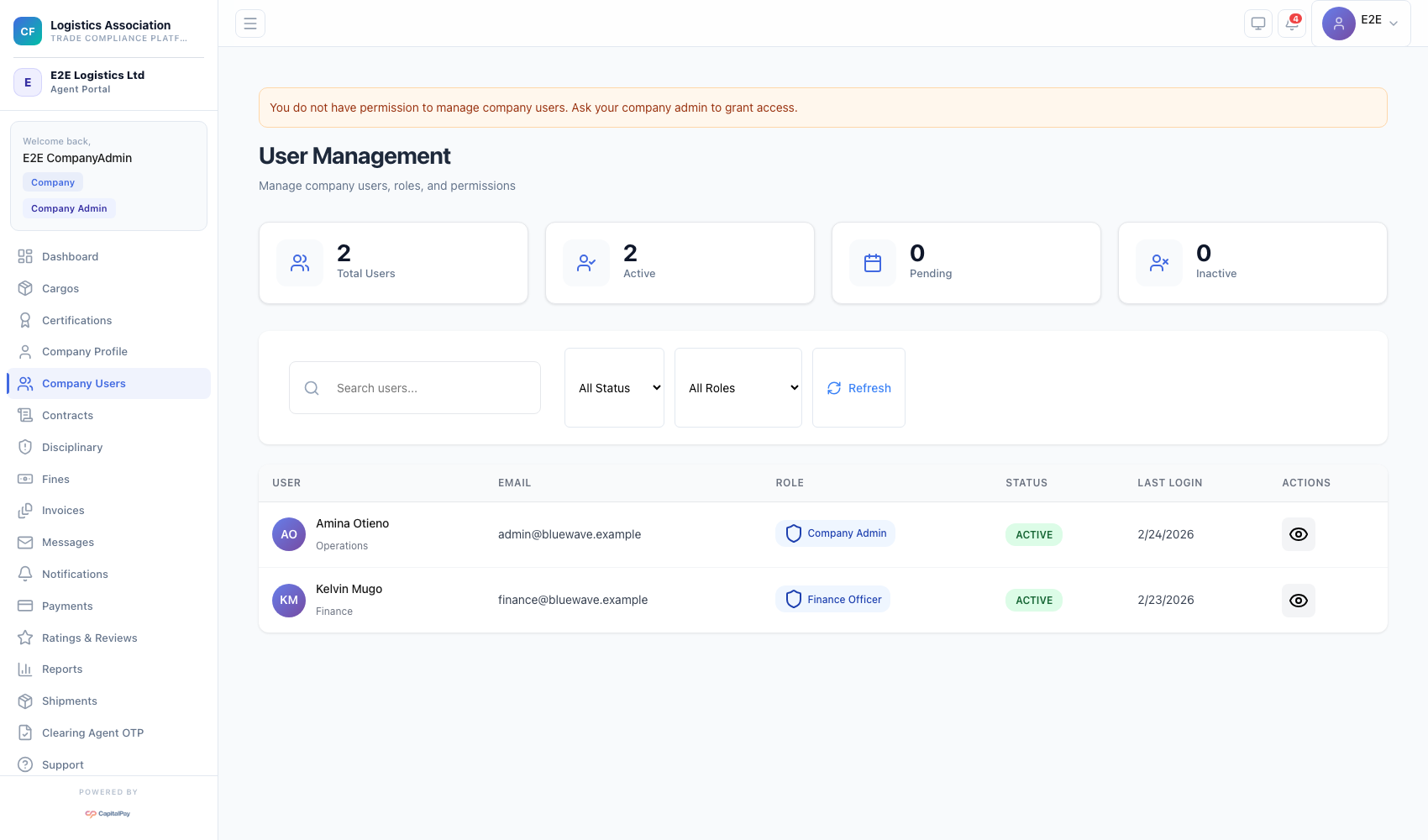The width and height of the screenshot is (1428, 840).
Task: Click the Inactive users icon
Action: coord(1159,263)
